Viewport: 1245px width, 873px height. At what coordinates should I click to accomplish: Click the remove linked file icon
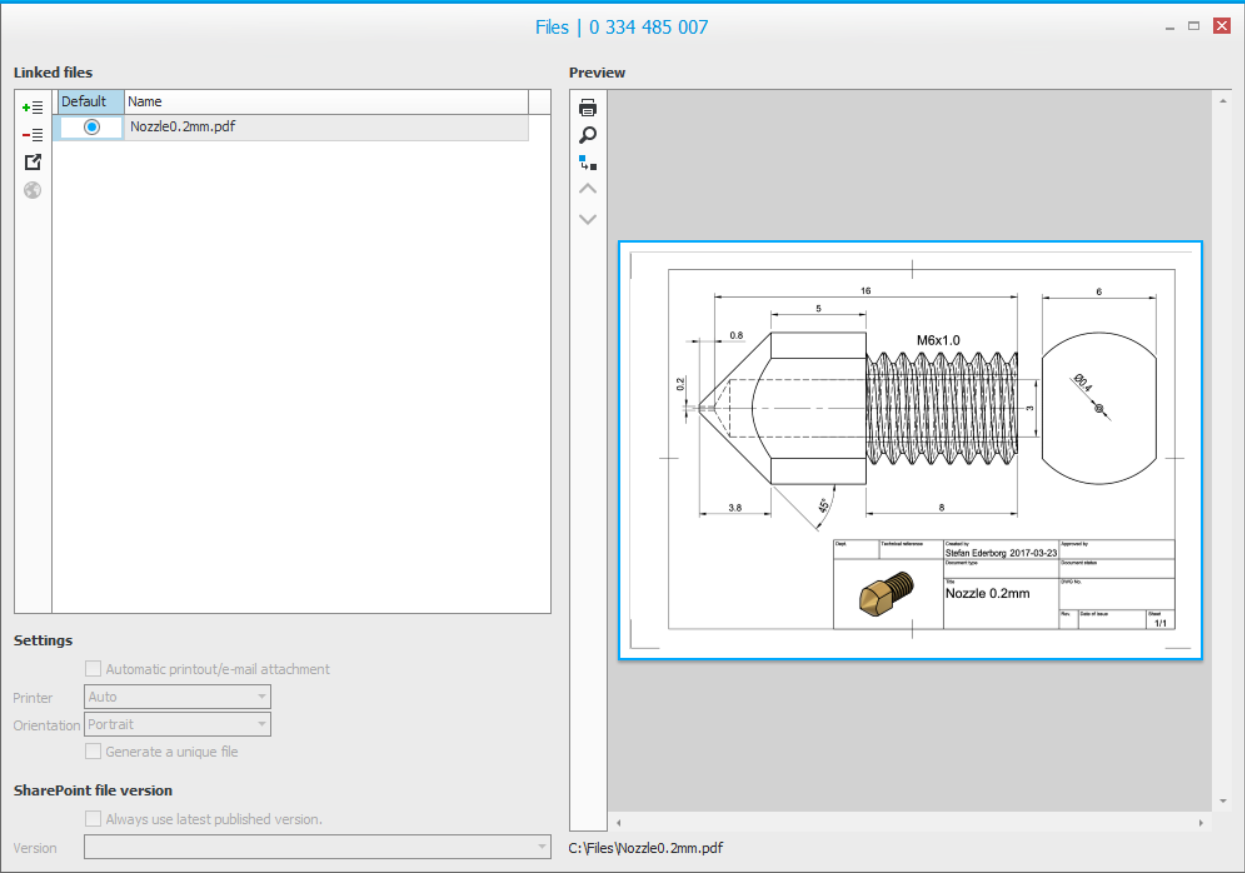[32, 135]
